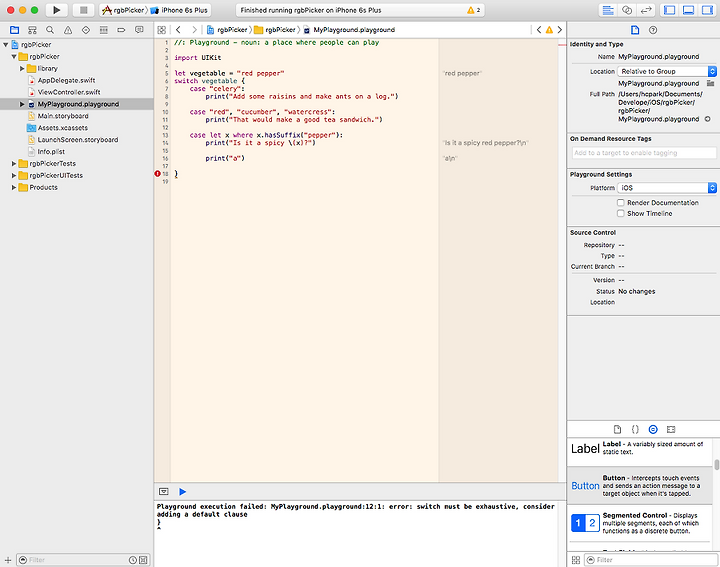Click the On Demand Resource Tags field
Screen dimensions: 720x567
[x=643, y=153]
